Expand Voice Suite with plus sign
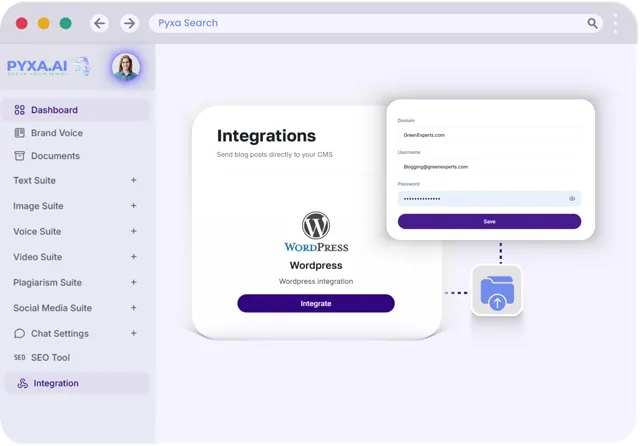Viewport: 640px width, 446px height. pyautogui.click(x=133, y=231)
